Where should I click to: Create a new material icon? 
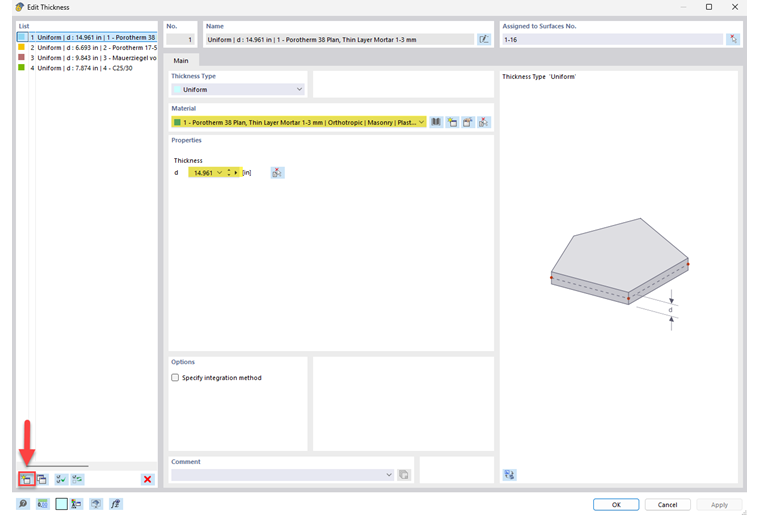[452, 122]
